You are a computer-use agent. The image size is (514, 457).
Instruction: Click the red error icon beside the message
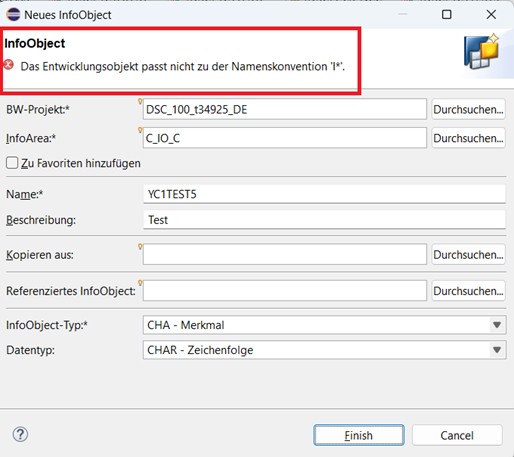tap(9, 65)
